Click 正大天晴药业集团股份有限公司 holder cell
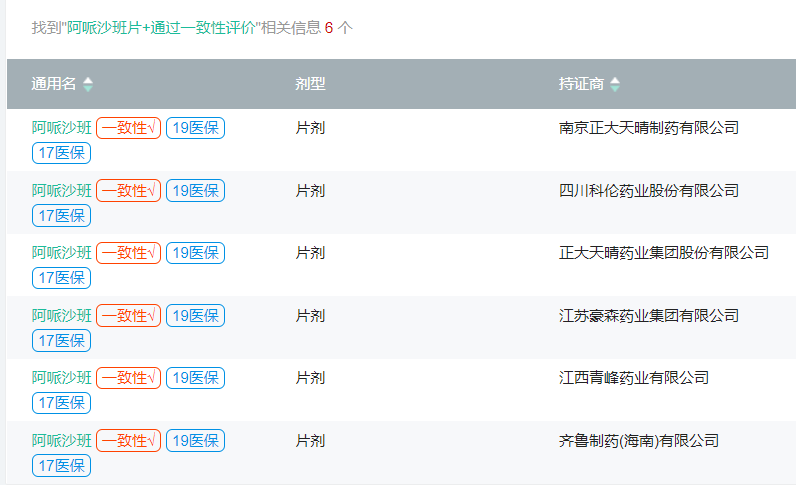 [664, 253]
